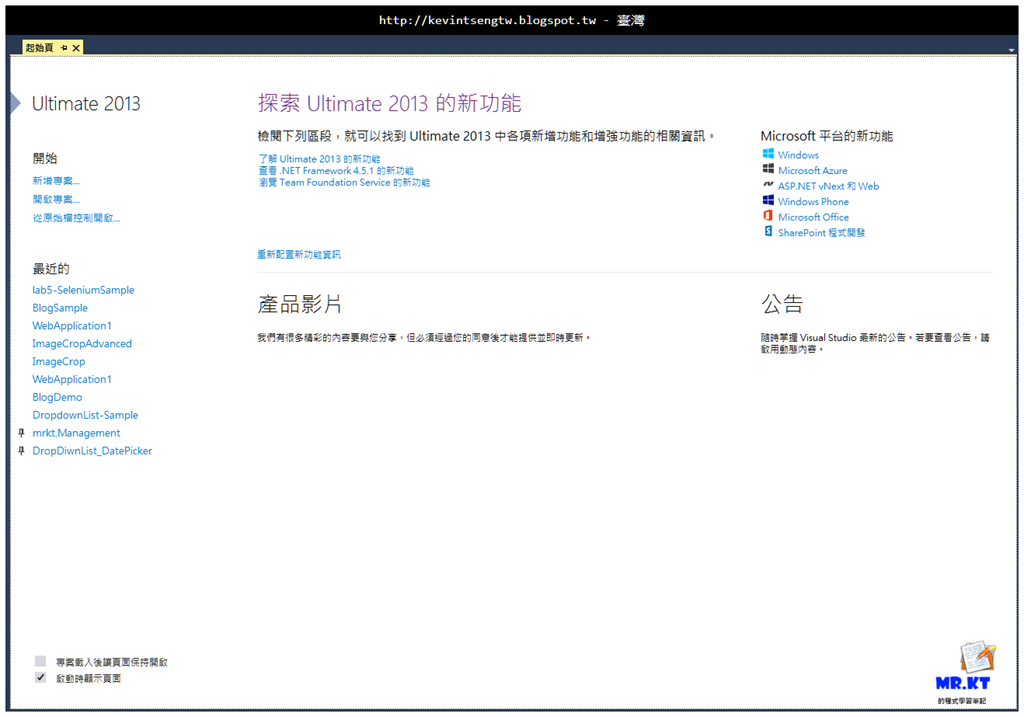Collapse the Ultimate 2013 side arrow

pos(16,103)
